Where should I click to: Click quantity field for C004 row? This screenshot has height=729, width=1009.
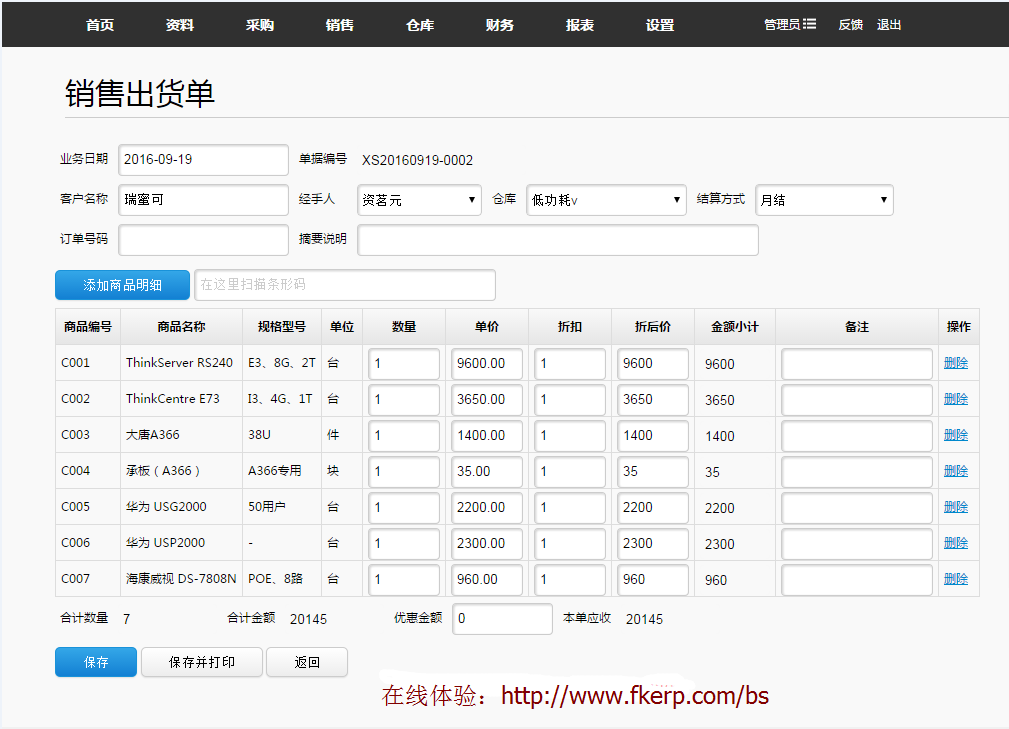[404, 472]
